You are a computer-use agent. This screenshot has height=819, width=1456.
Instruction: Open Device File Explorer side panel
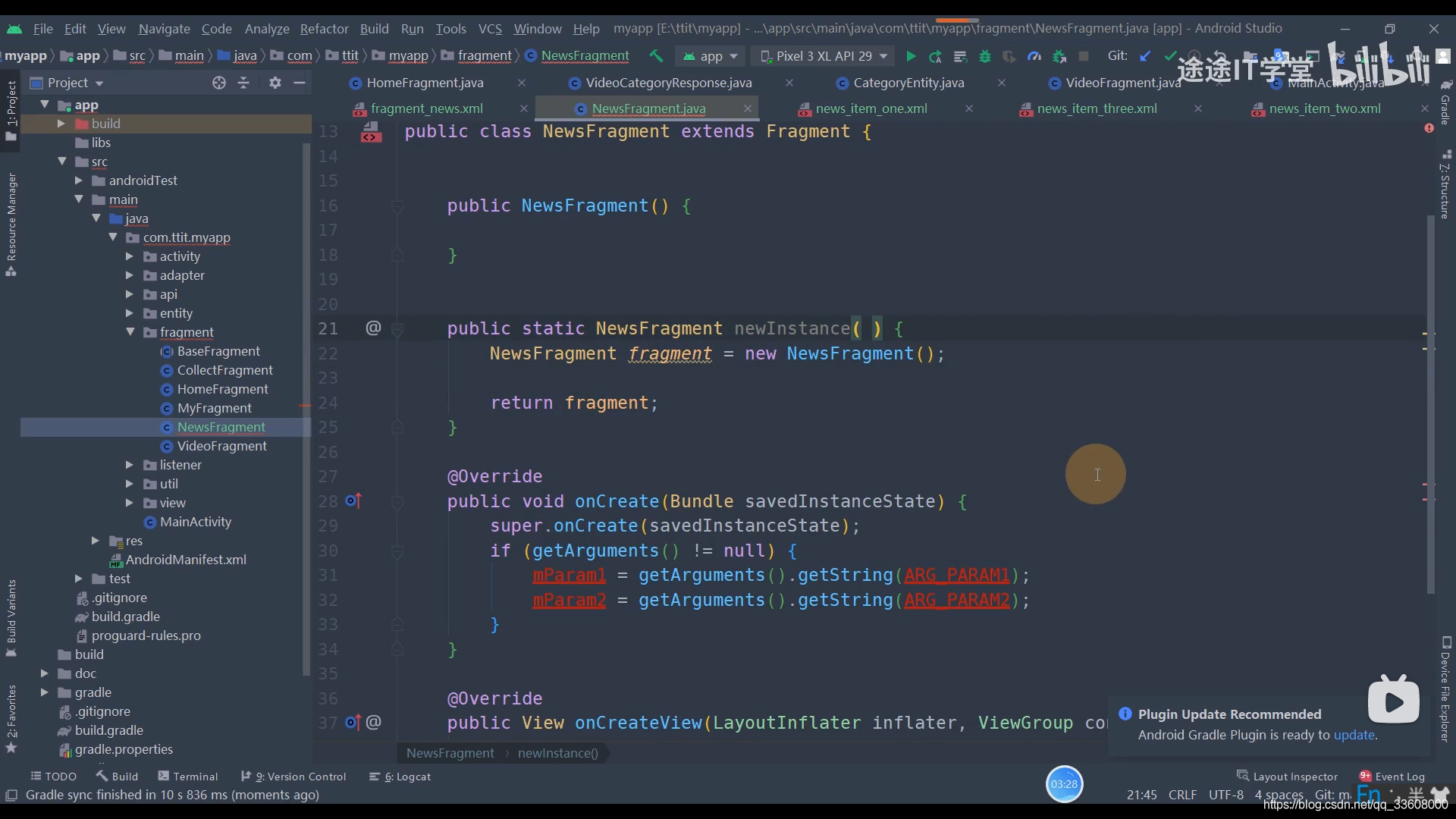tap(1445, 690)
